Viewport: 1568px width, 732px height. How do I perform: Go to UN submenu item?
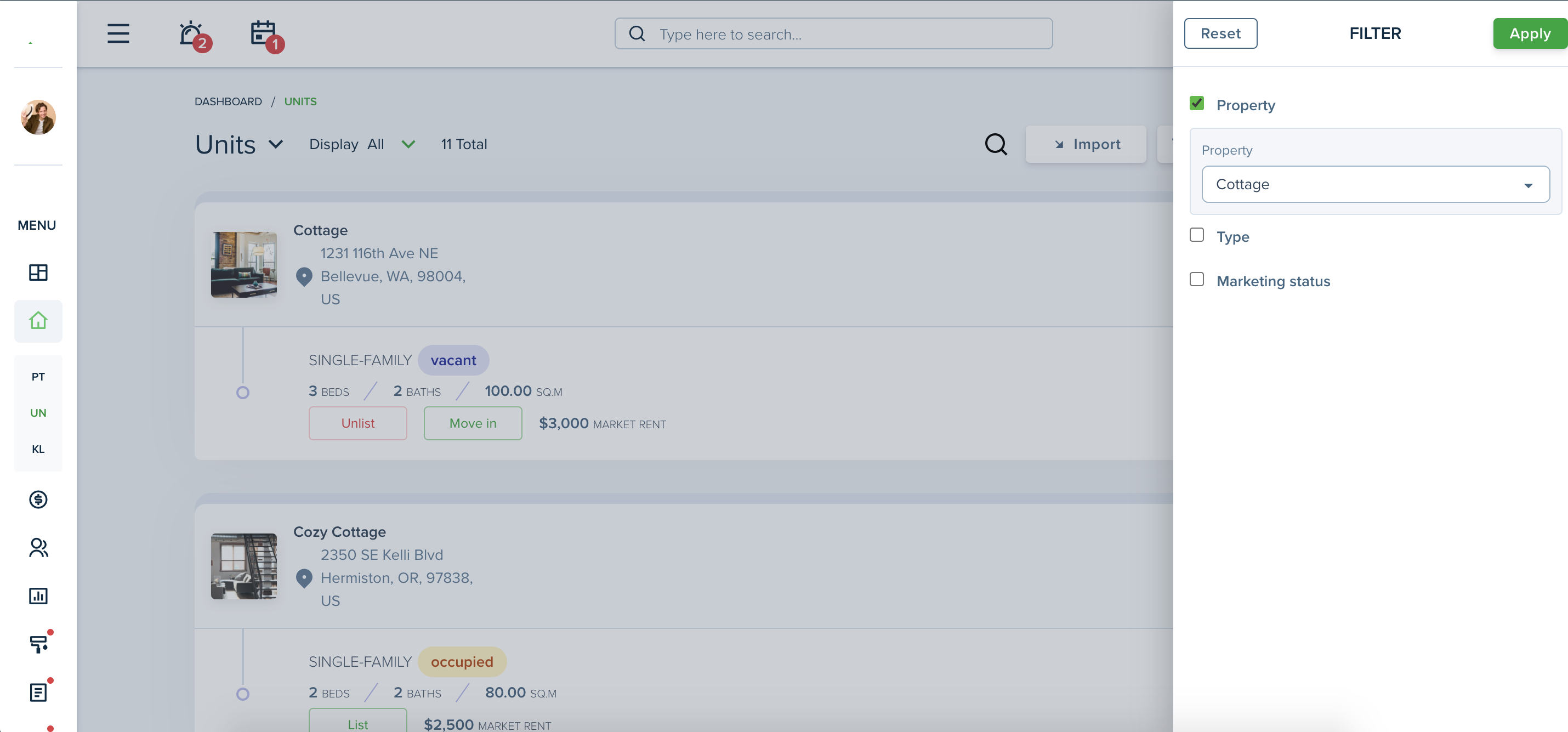38,413
